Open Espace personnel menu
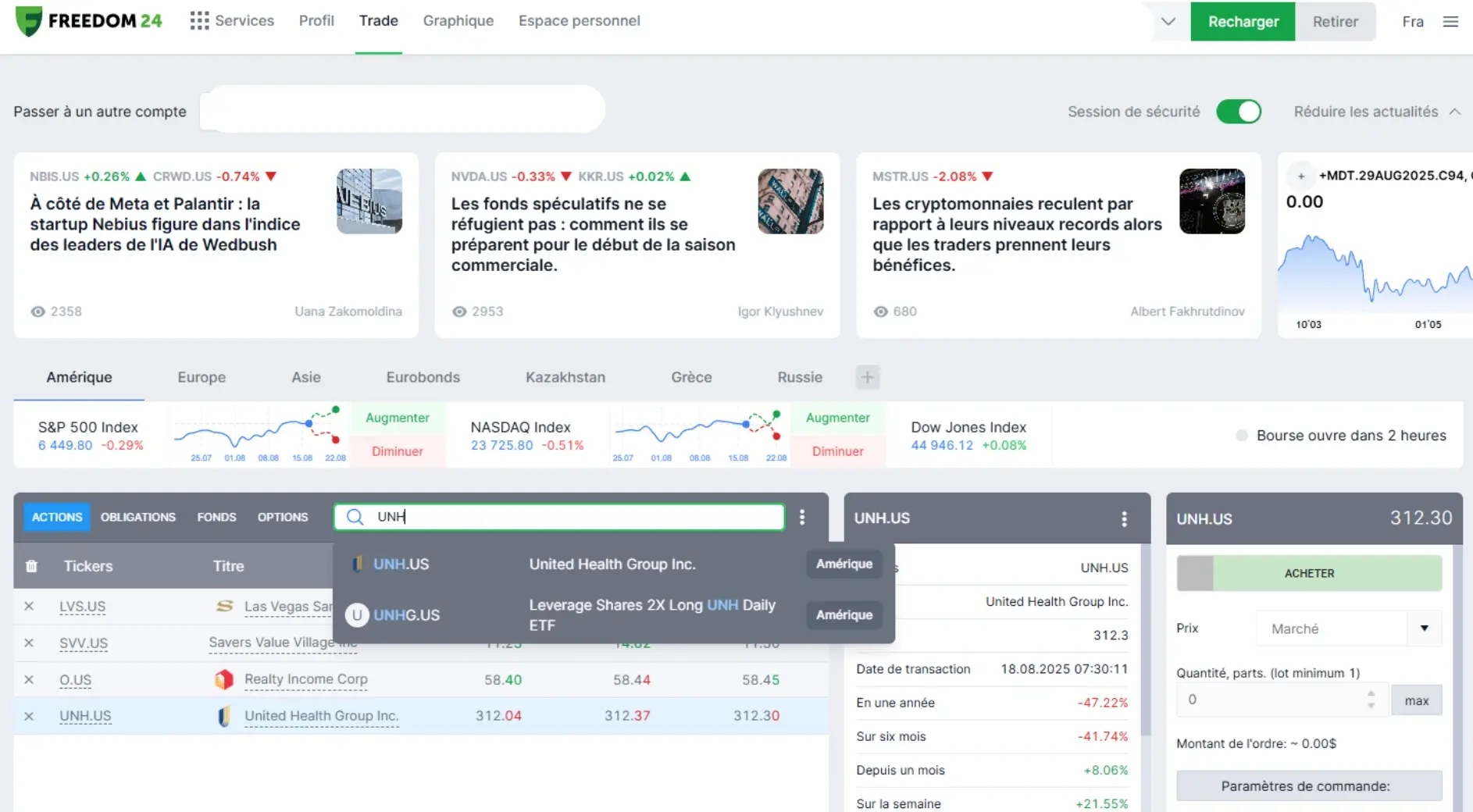Screen dimensions: 1473x812 [580, 21]
